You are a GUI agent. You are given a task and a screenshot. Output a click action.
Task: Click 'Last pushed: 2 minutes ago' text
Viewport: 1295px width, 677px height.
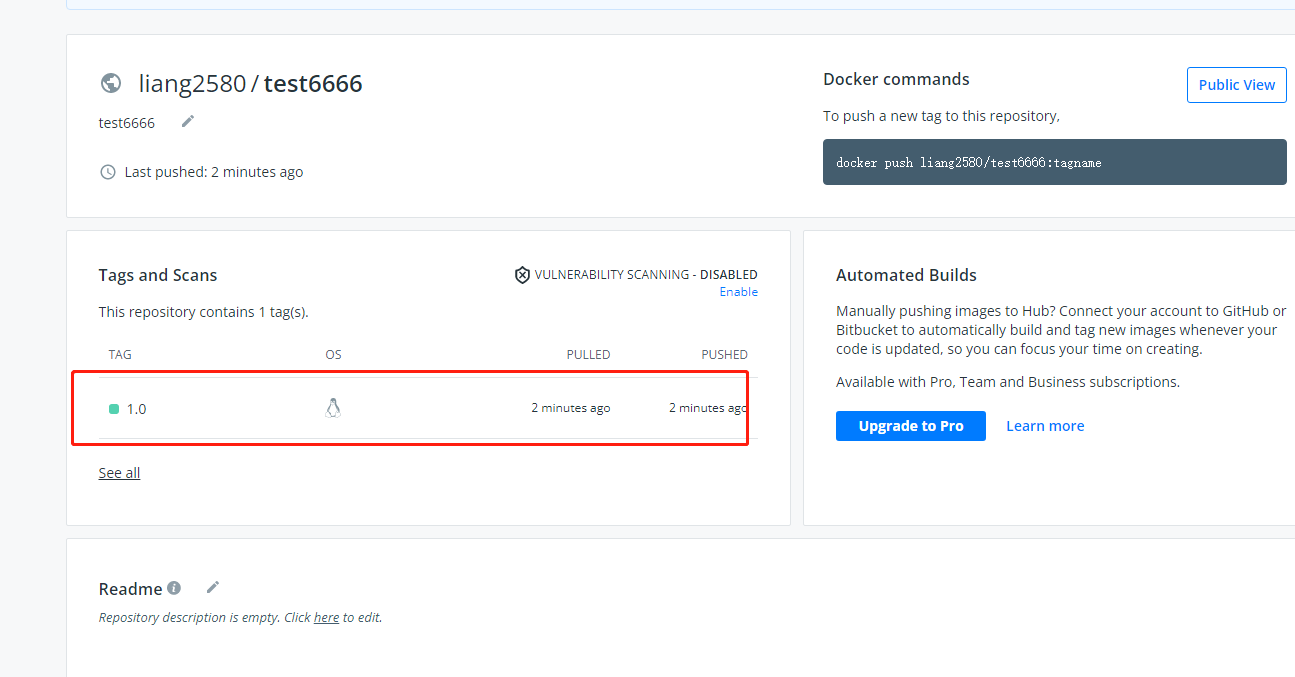click(214, 172)
